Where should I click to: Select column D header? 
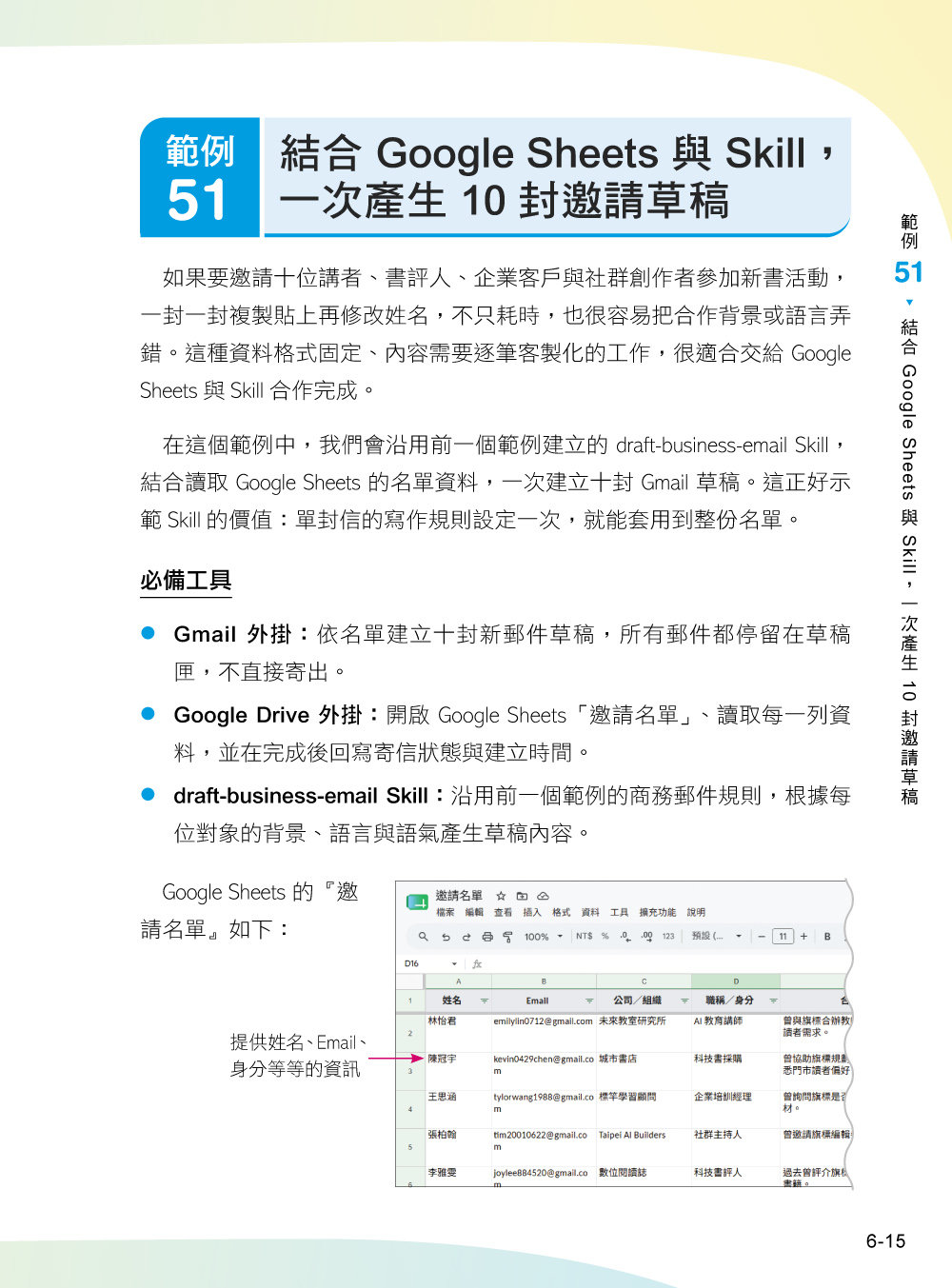[736, 981]
